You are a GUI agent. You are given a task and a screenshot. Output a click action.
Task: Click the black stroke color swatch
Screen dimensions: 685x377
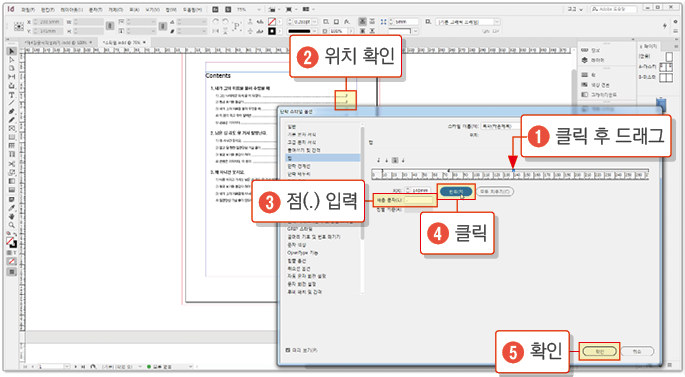(x=272, y=31)
